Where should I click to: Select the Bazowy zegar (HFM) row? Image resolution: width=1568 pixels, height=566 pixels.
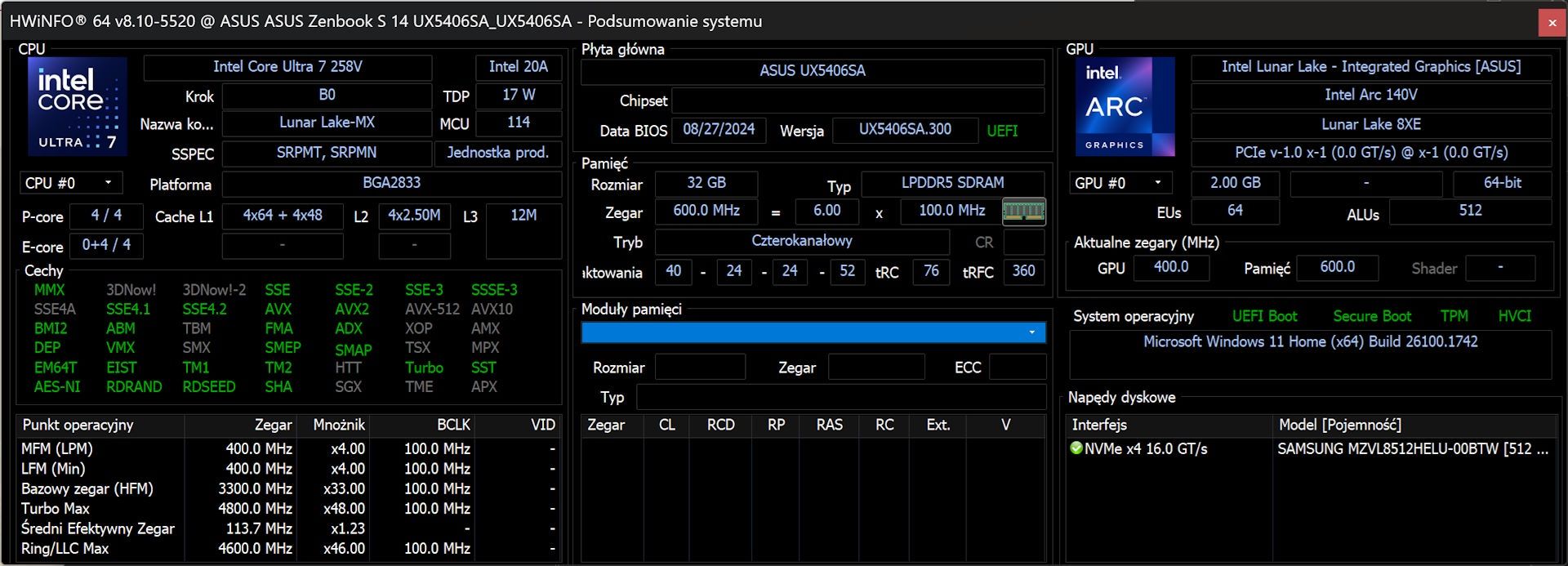tap(289, 488)
